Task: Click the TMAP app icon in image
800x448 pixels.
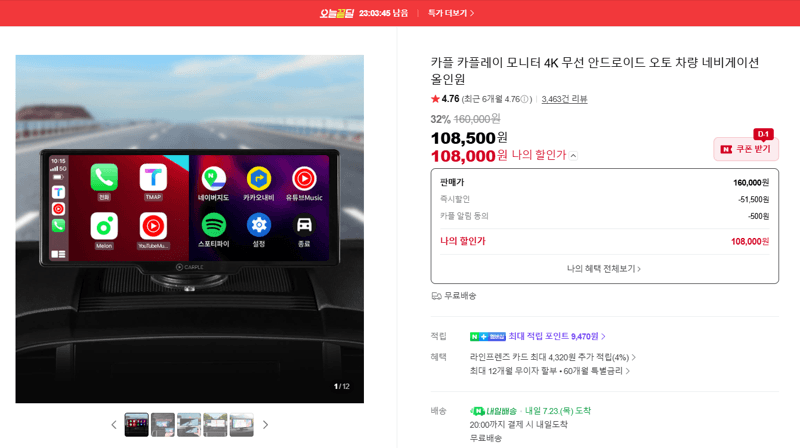Action: click(x=153, y=178)
